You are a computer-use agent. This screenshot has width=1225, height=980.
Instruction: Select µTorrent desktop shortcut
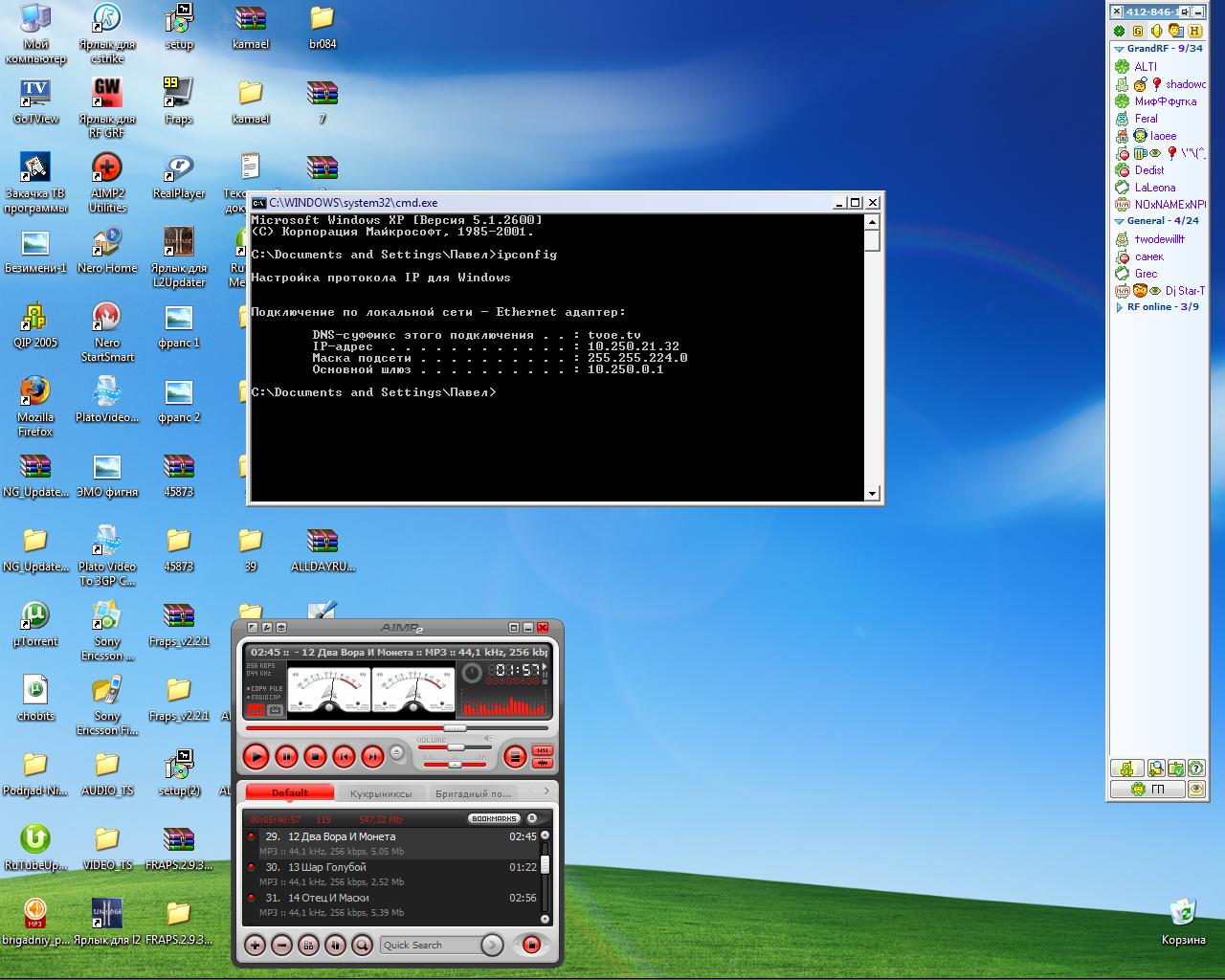[x=35, y=624]
